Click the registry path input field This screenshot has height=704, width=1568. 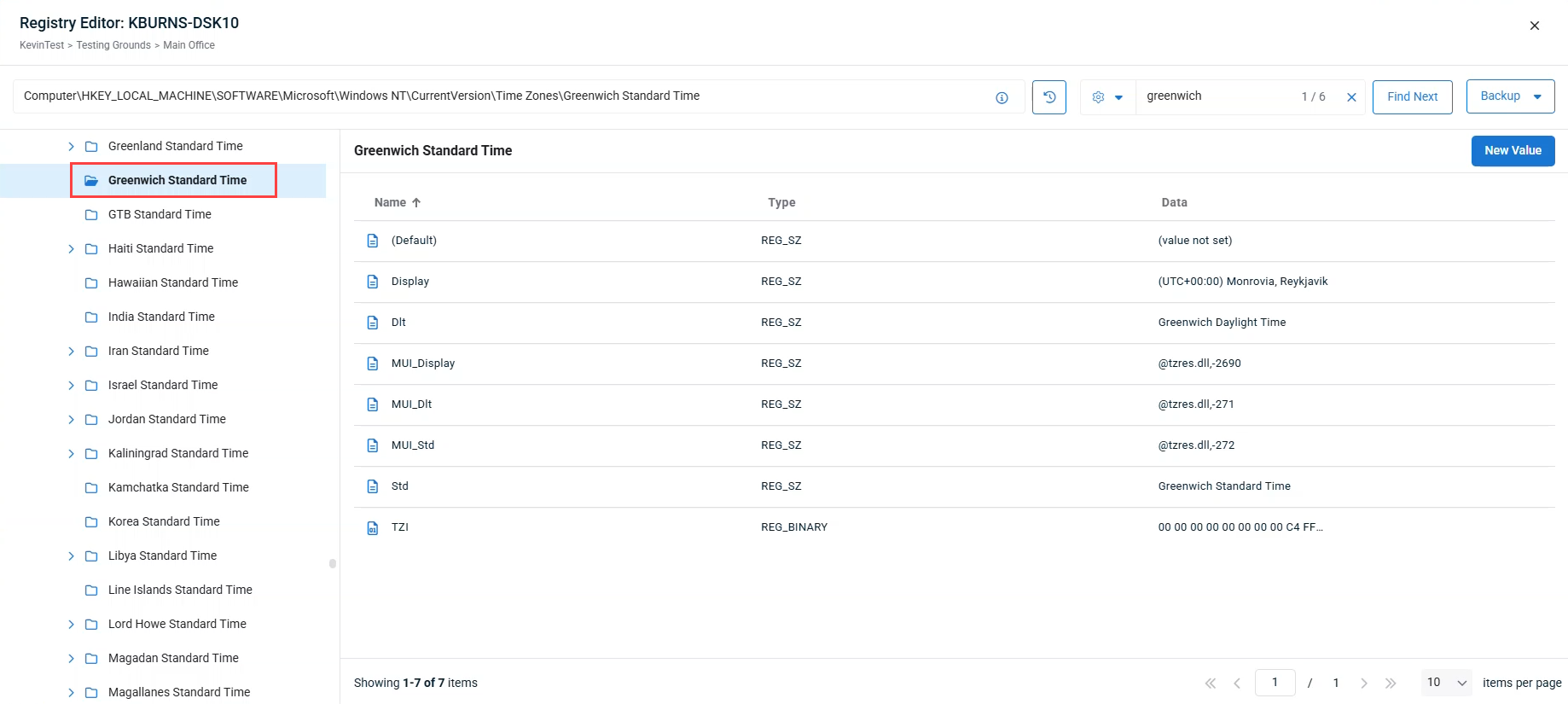pyautogui.click(x=503, y=96)
